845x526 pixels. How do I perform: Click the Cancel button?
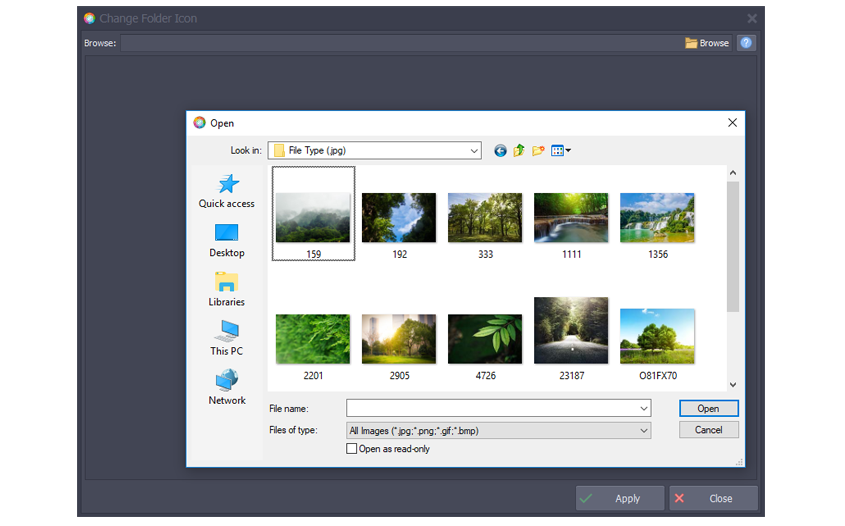pos(708,430)
